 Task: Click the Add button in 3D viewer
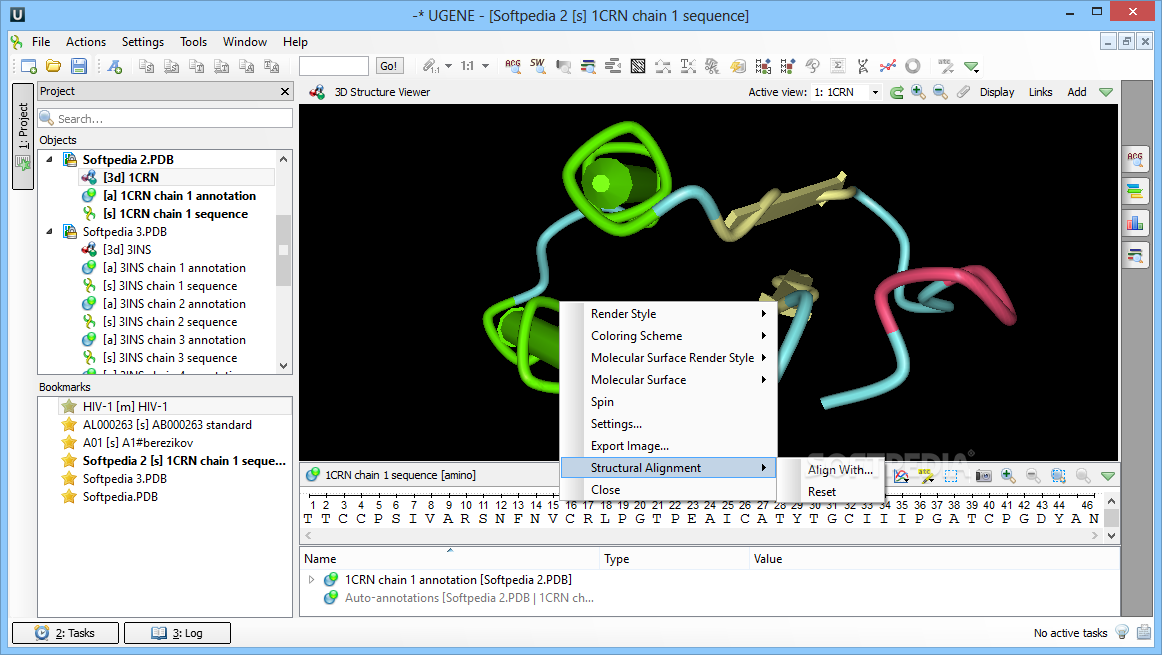(x=1077, y=92)
